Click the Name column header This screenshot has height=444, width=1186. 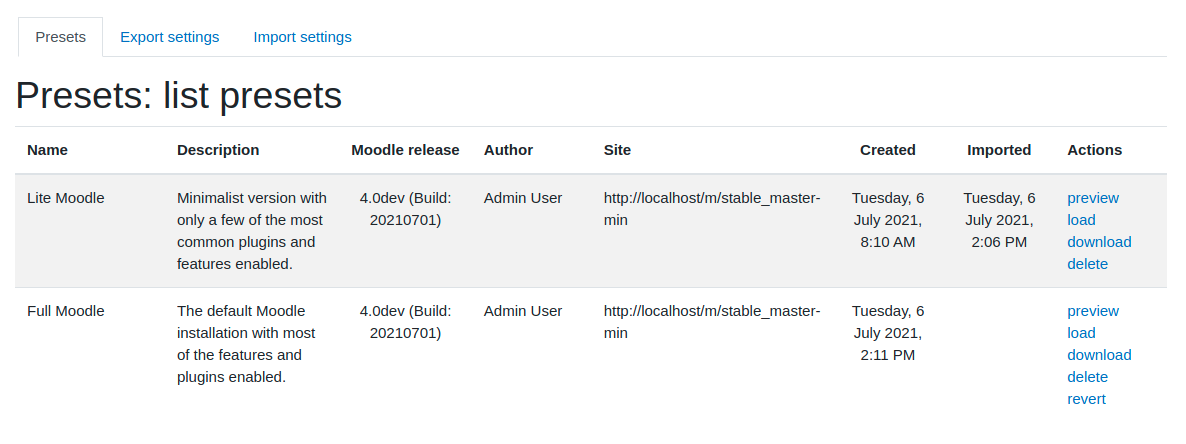coord(48,150)
